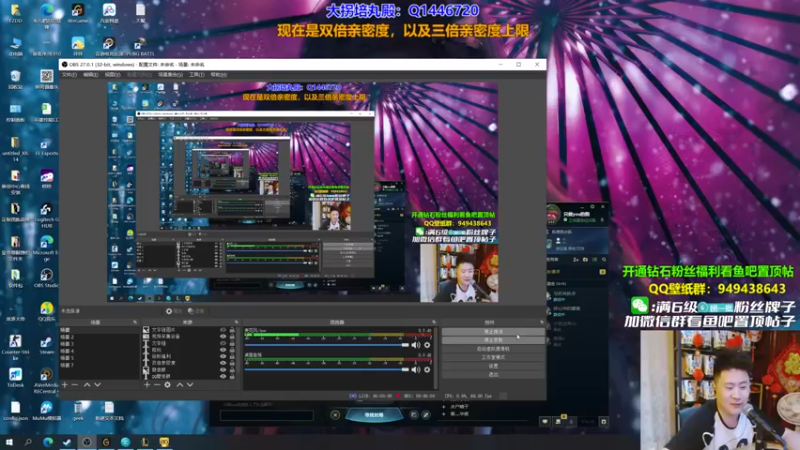800x450 pixels.
Task: Click the 停止录制 stop recording button
Action: click(x=493, y=340)
